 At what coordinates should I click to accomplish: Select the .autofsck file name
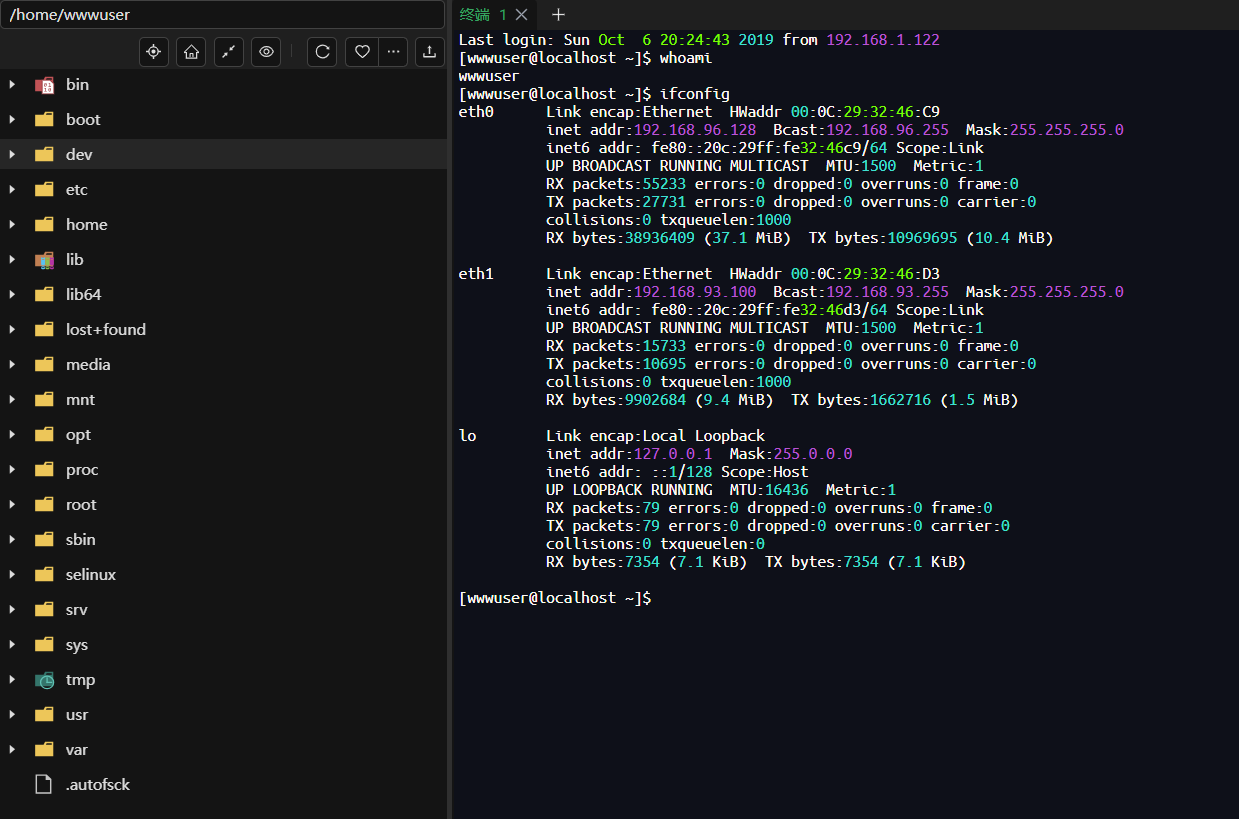tap(98, 784)
